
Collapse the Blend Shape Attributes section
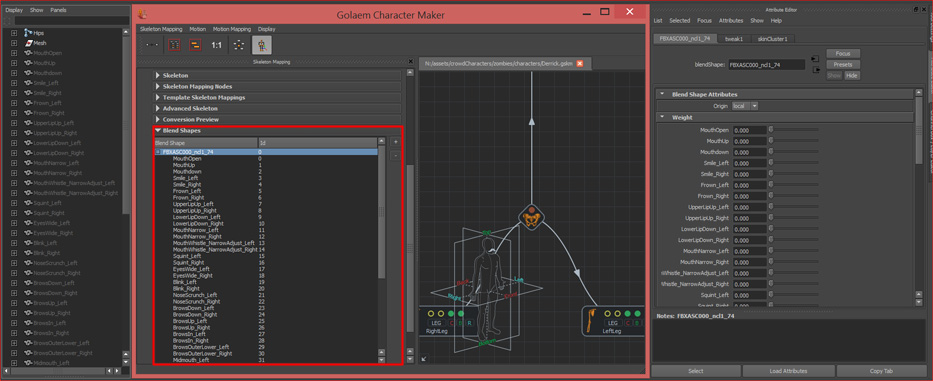[x=662, y=94]
